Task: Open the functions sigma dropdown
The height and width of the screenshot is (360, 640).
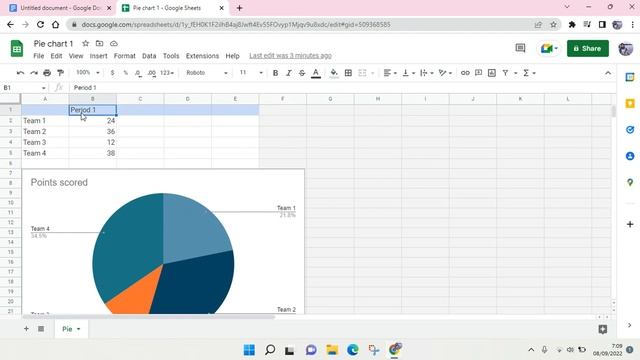Action: tap(529, 73)
